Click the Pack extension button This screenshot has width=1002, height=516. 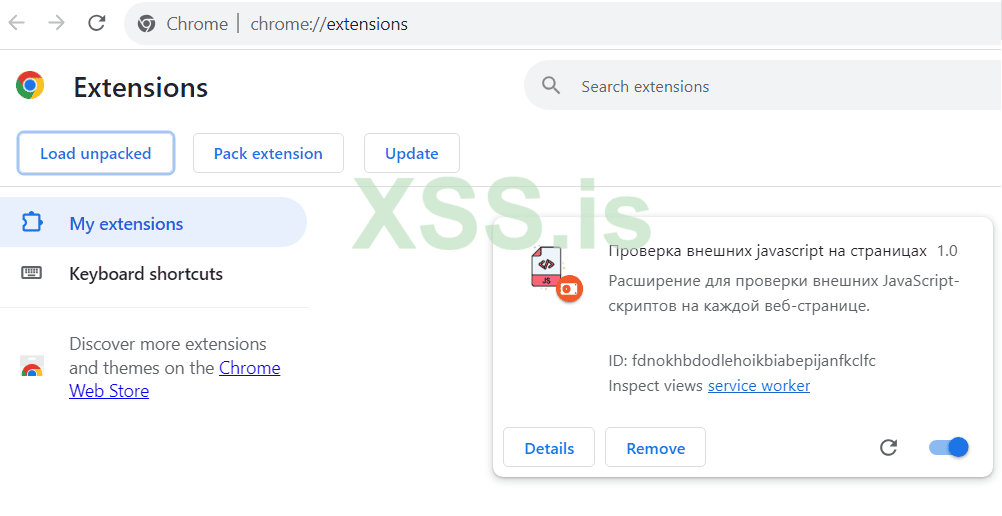pyautogui.click(x=268, y=153)
